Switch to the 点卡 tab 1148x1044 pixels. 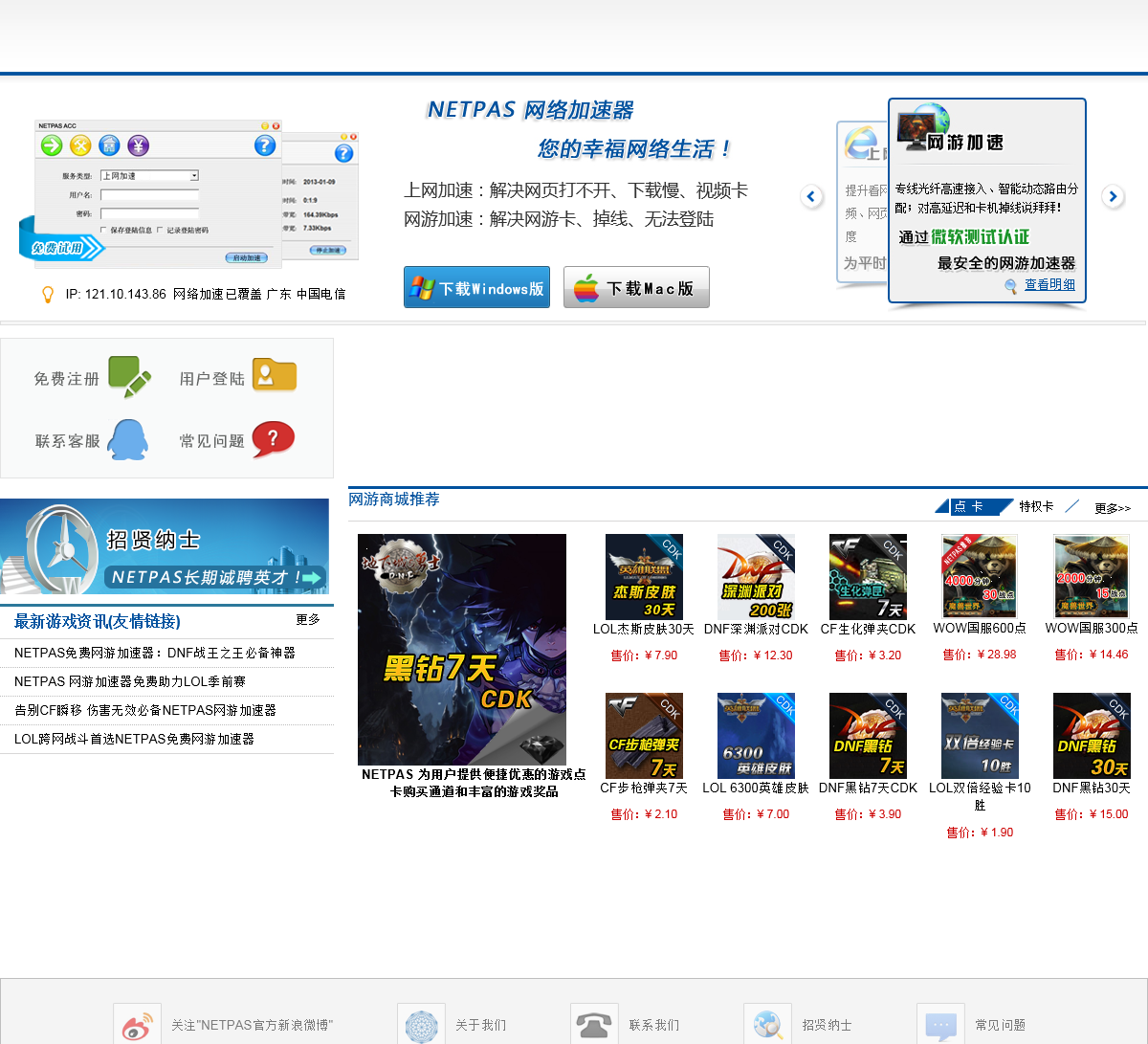[x=974, y=506]
